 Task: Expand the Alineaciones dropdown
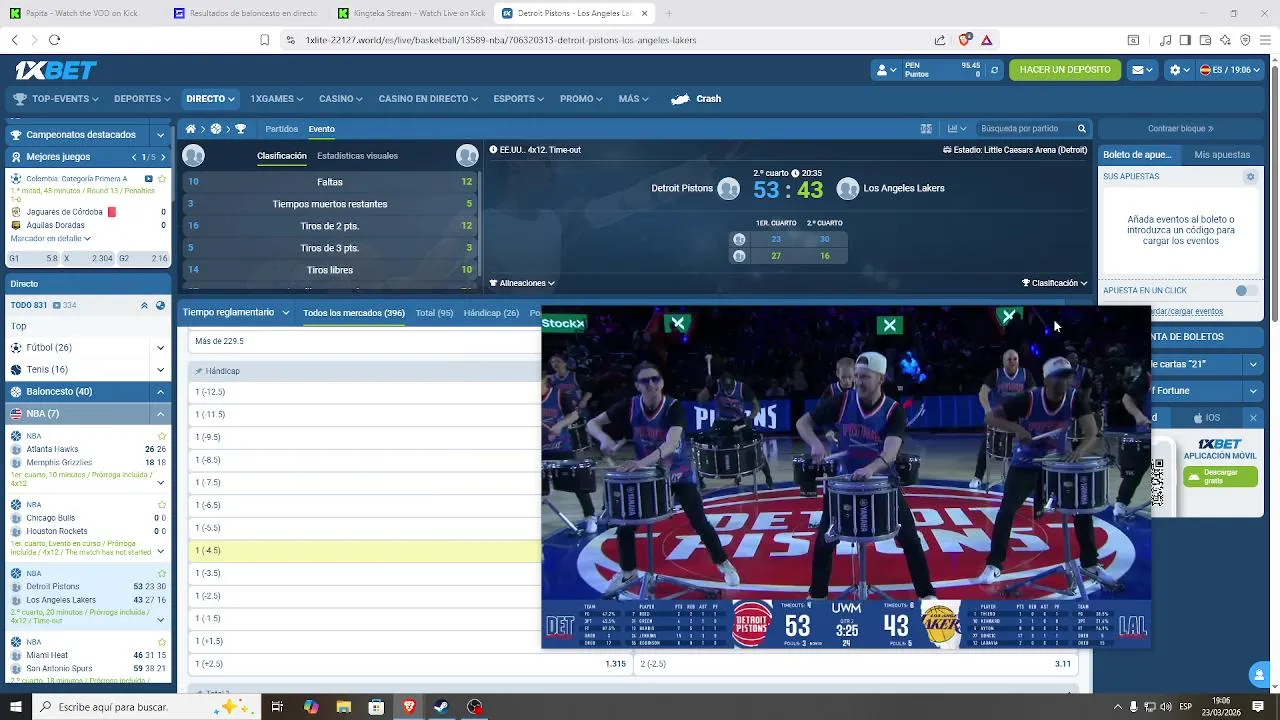(x=522, y=283)
